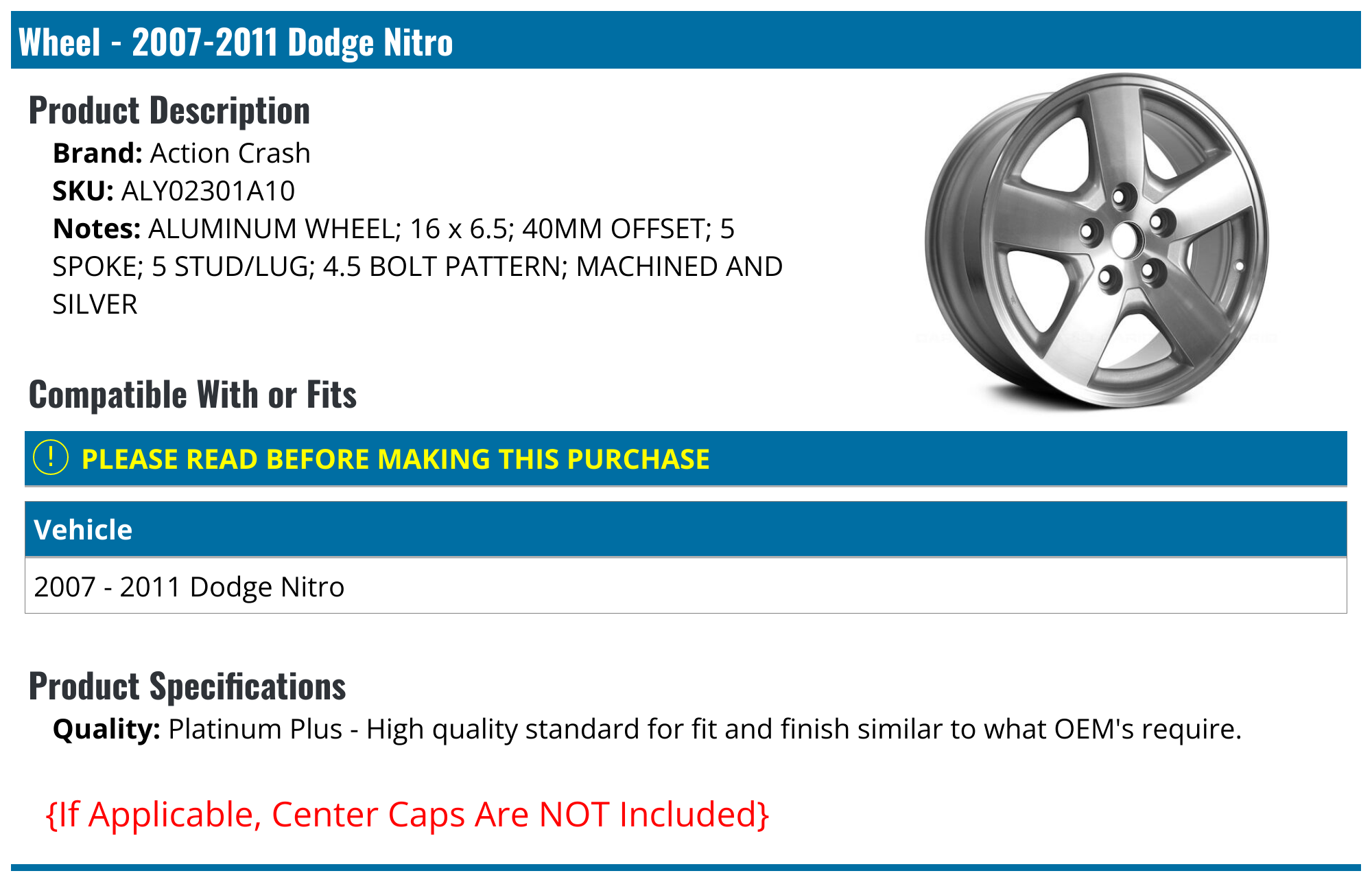The image size is (1372, 882).
Task: Click the red center caps not included notice
Action: [407, 815]
